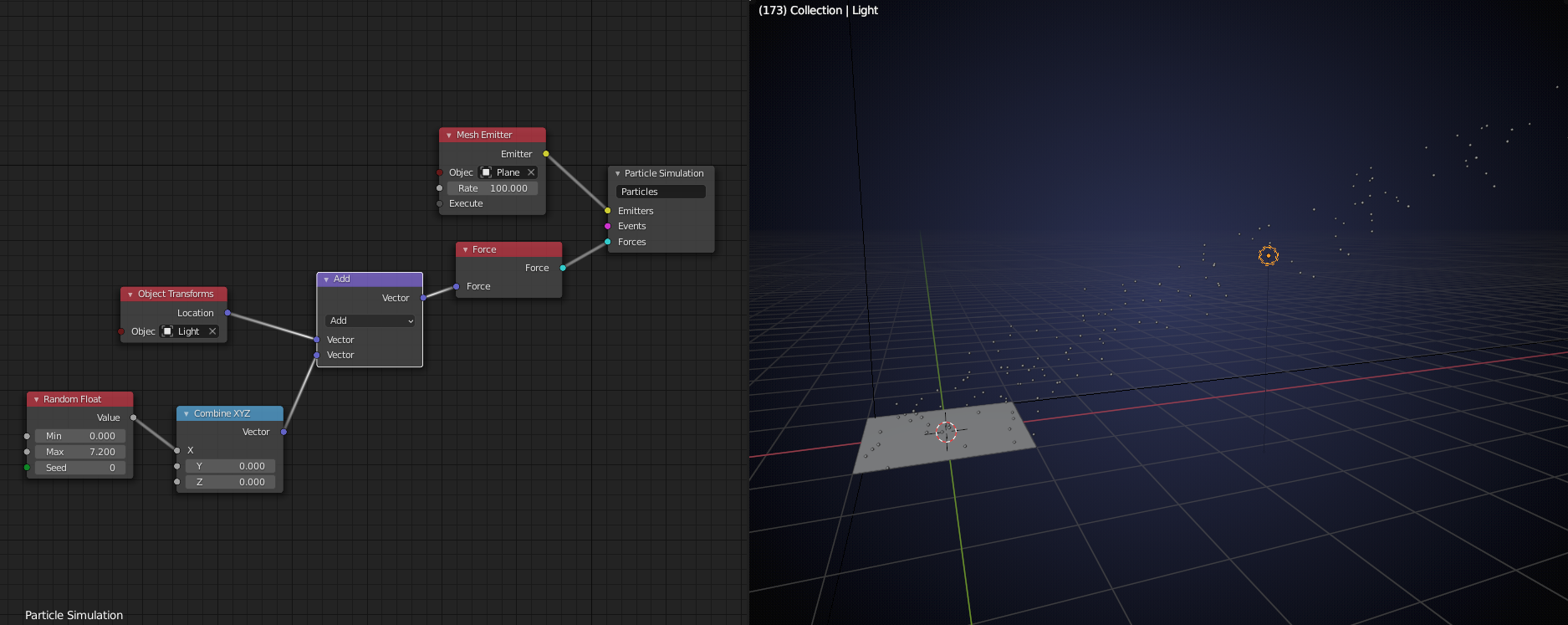Viewport: 1568px width, 625px height.
Task: Click the Combine XYZ Vector output socket
Action: (x=284, y=432)
